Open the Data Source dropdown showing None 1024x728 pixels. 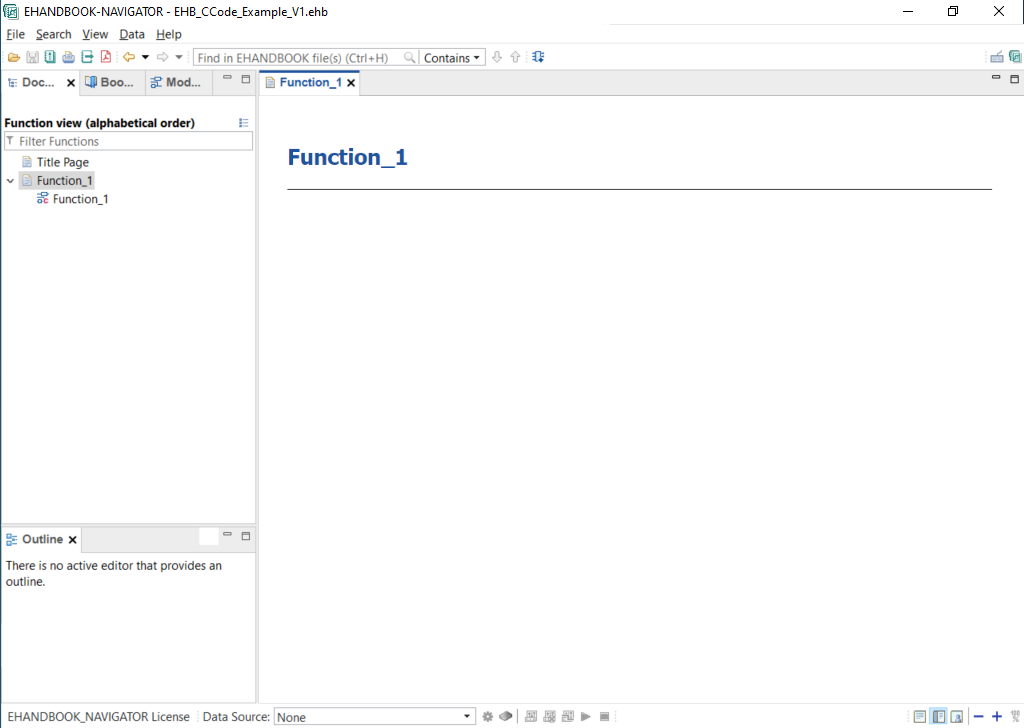[374, 716]
